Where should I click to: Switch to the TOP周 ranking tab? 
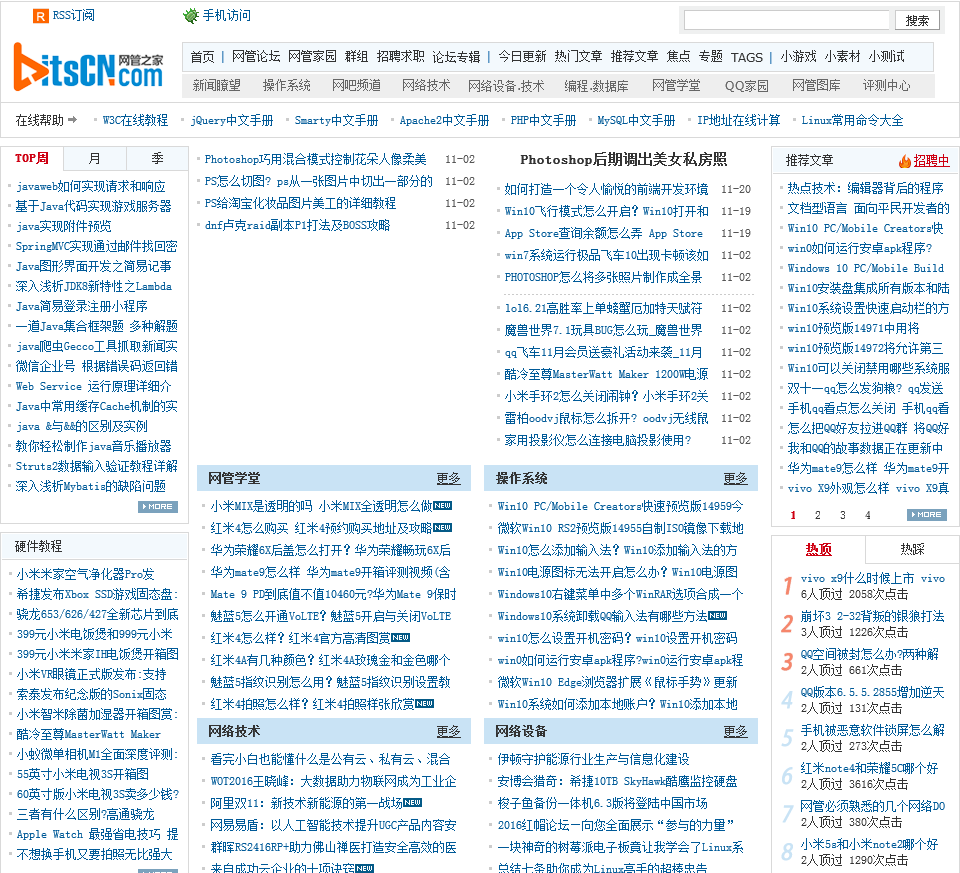pos(32,159)
